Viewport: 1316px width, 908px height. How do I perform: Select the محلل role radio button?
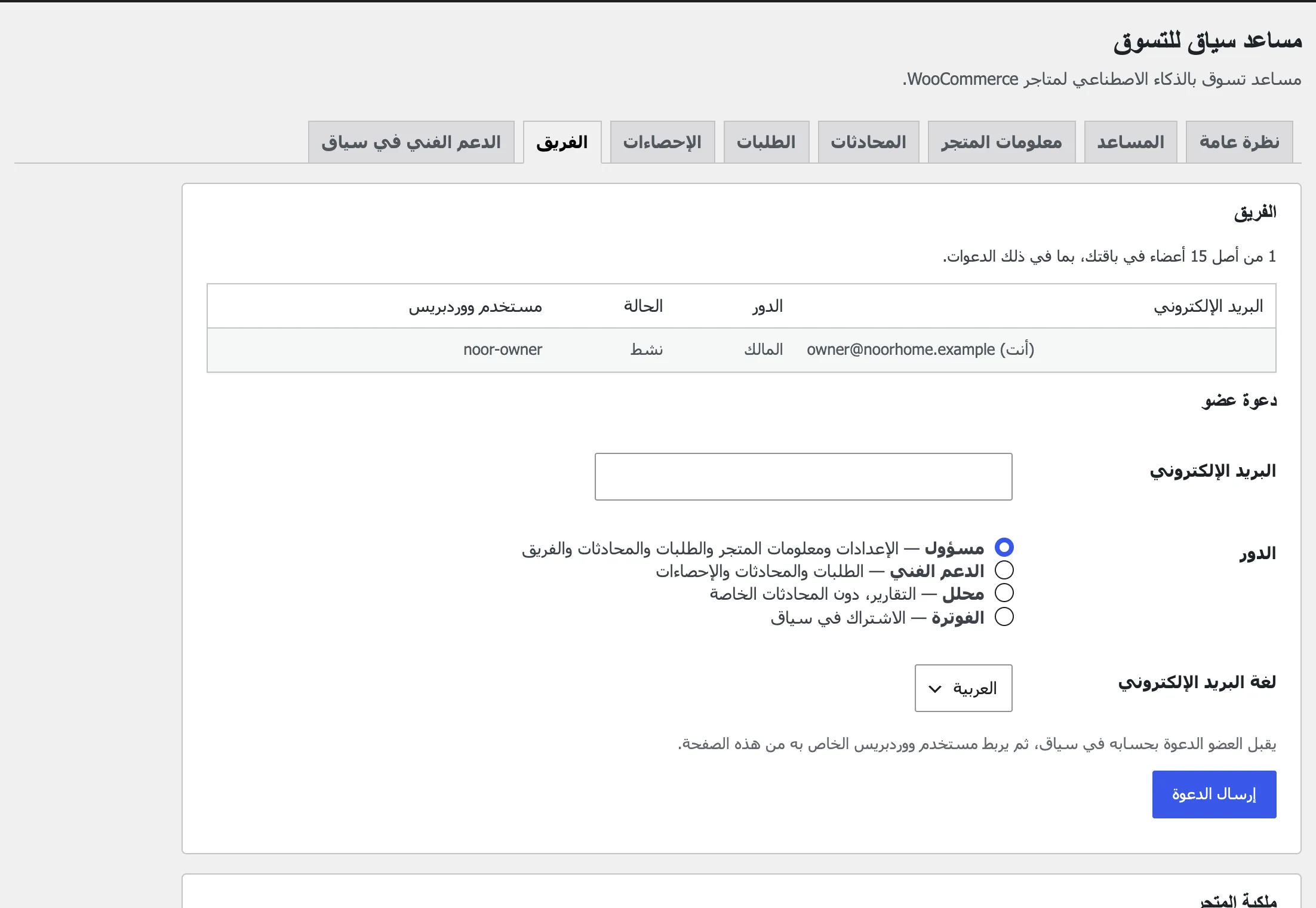[1004, 593]
